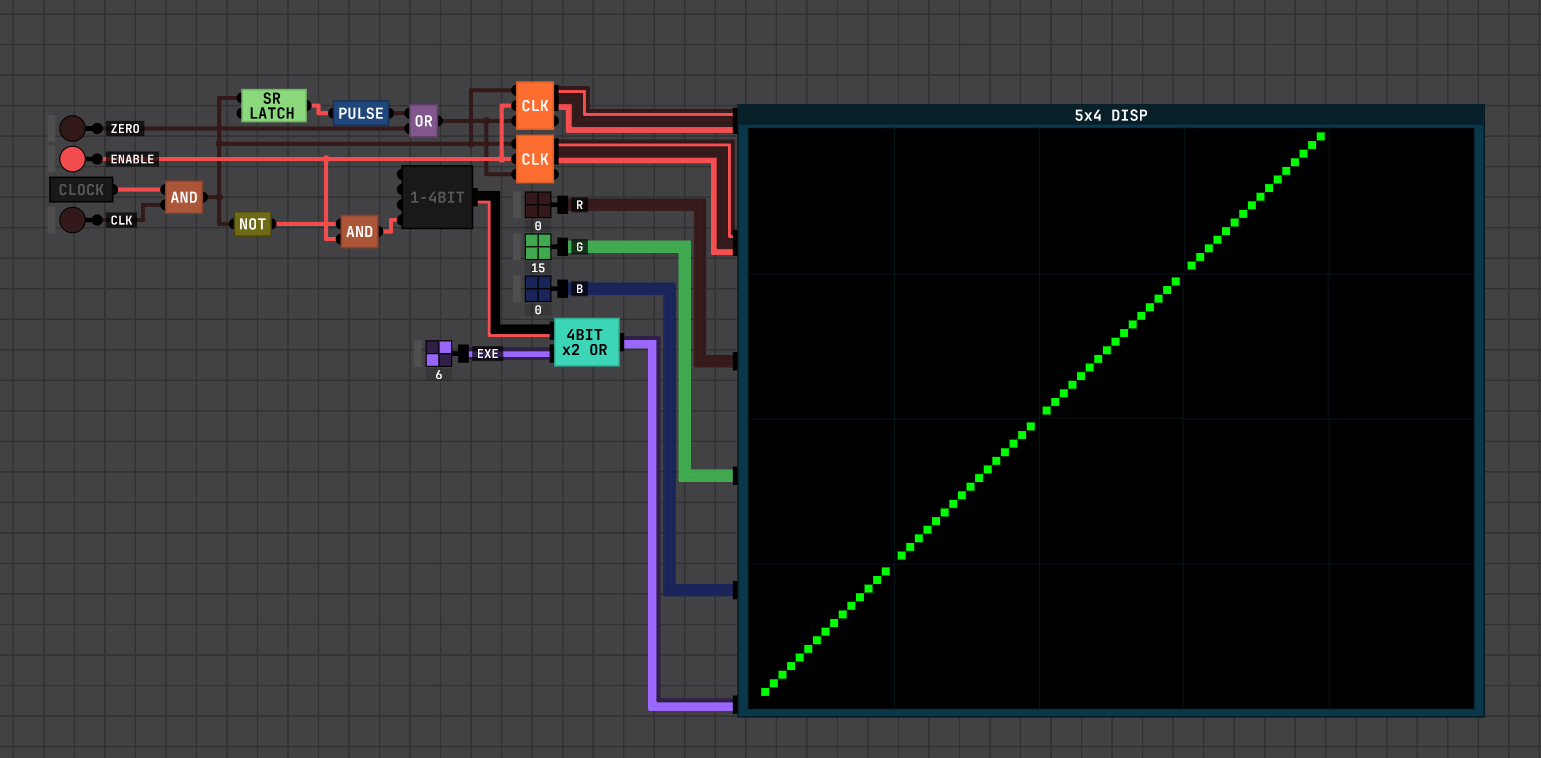This screenshot has height=758, width=1541.
Task: Select the SR LATCH chip
Action: tap(273, 106)
